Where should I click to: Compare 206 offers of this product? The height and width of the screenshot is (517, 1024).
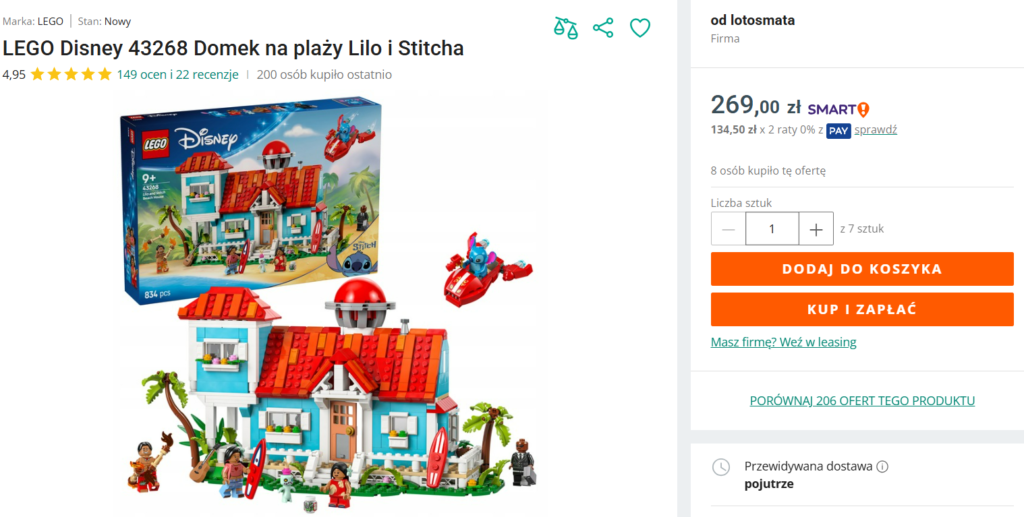coord(862,401)
